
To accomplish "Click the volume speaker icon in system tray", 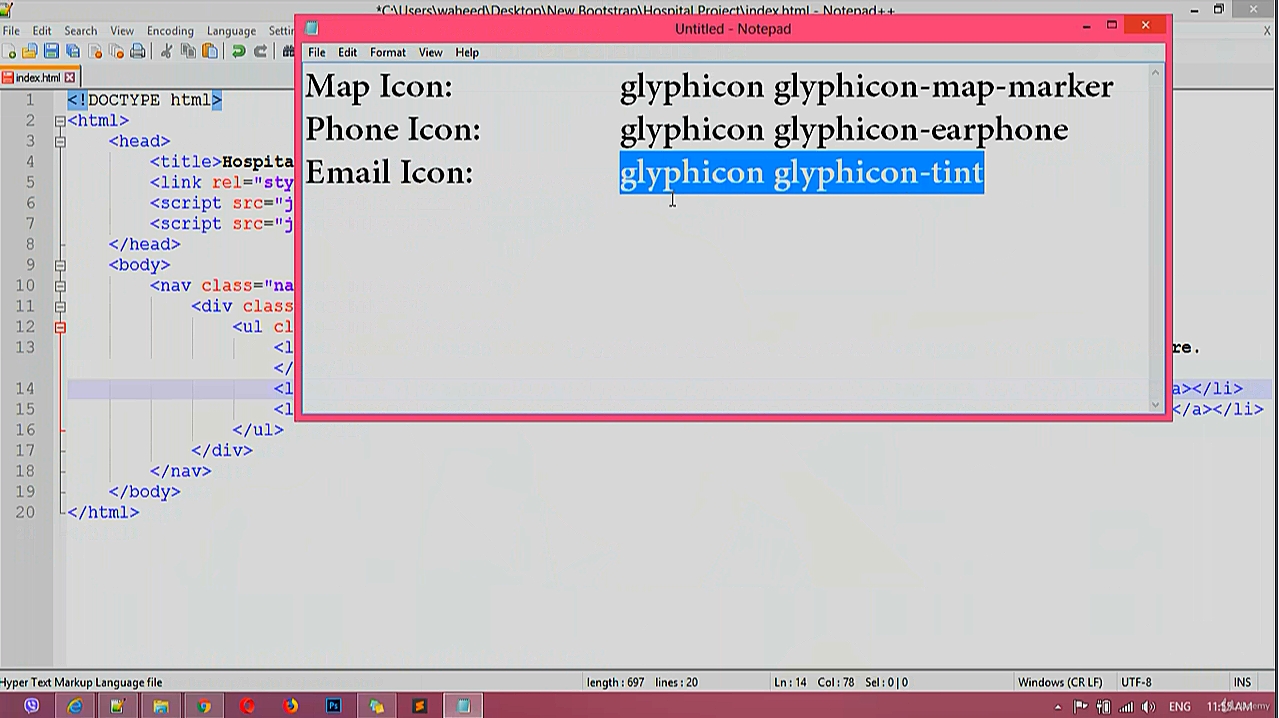I will 1149,707.
